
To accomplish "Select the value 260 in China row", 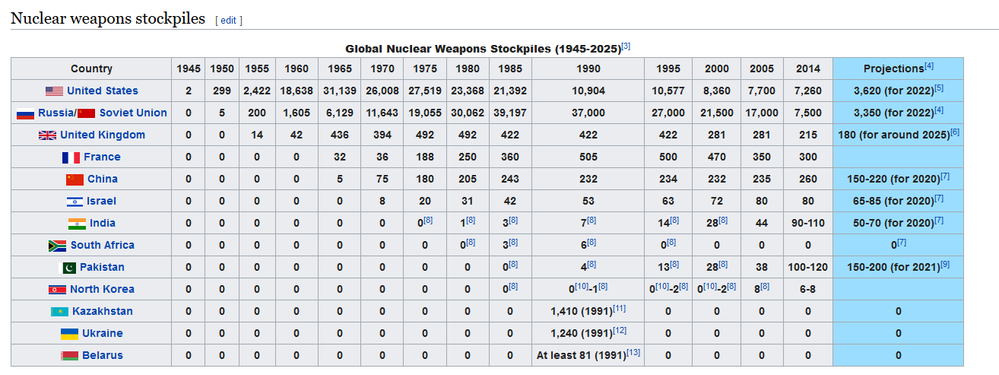I will point(808,179).
